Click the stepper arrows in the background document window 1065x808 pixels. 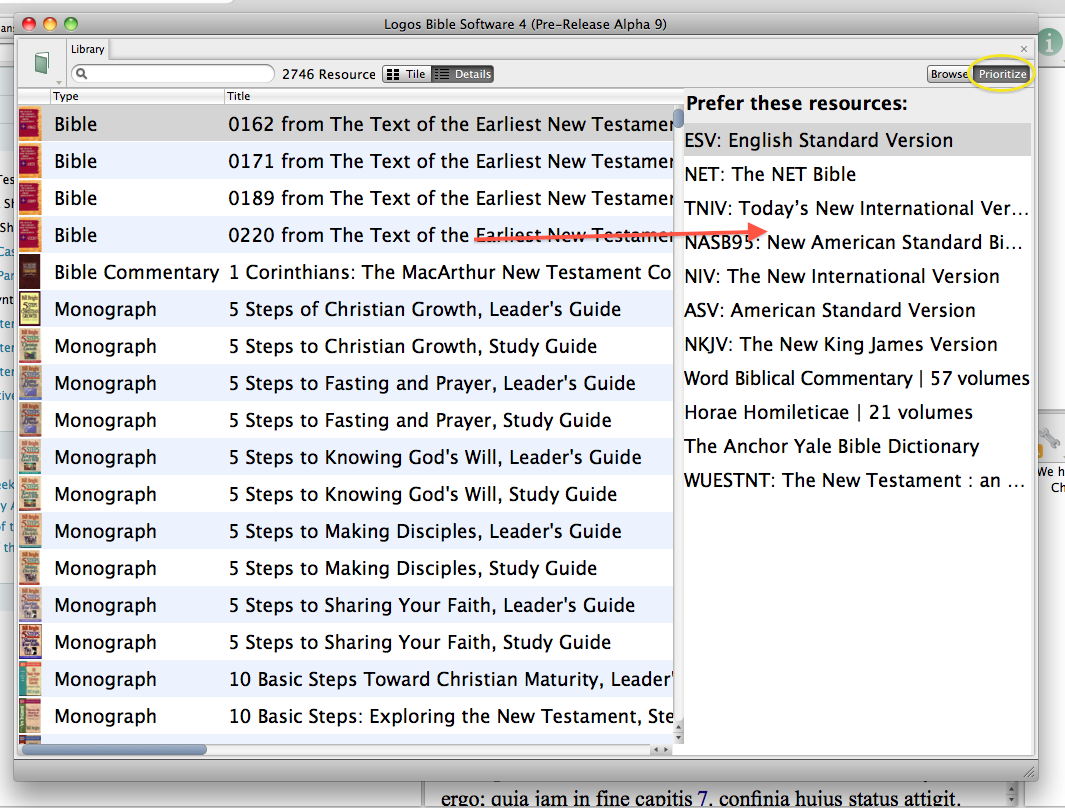tap(1012, 792)
